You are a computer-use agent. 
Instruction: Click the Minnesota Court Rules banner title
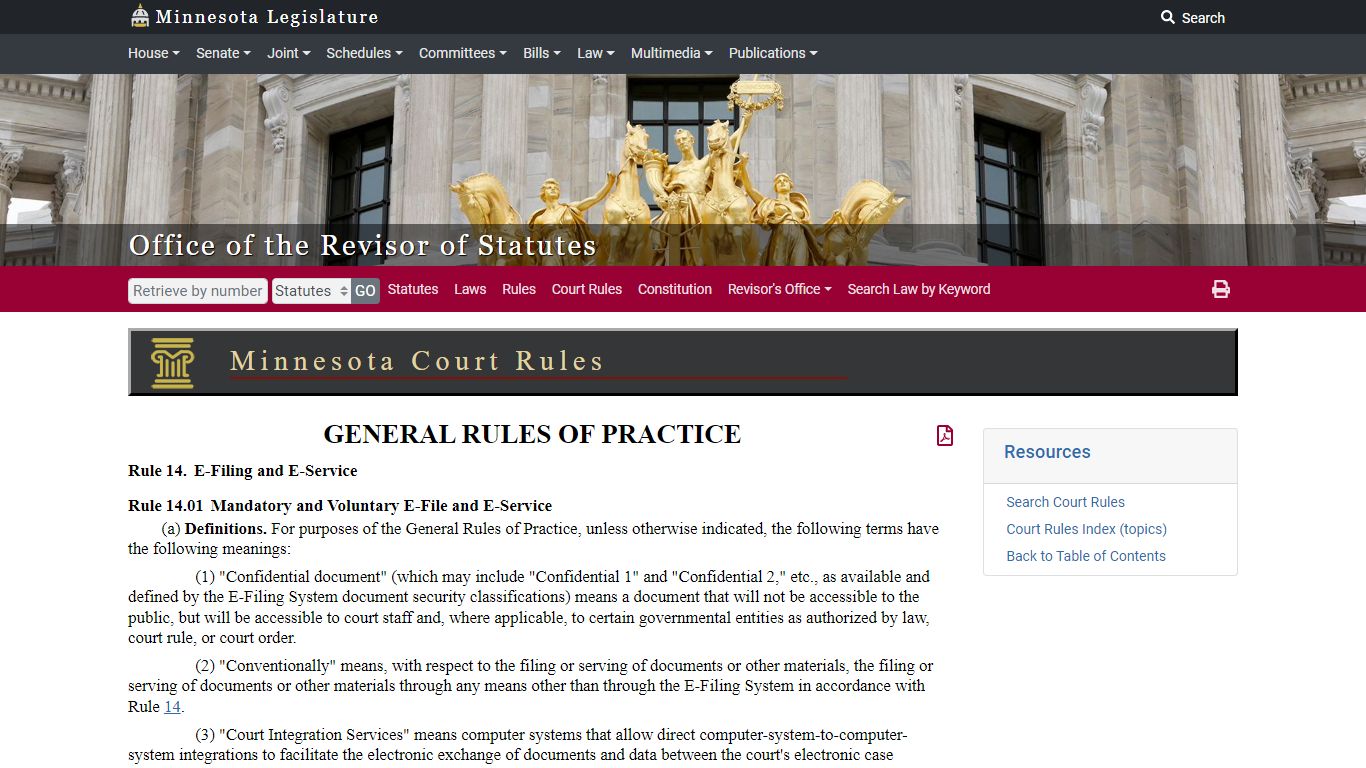coord(417,361)
